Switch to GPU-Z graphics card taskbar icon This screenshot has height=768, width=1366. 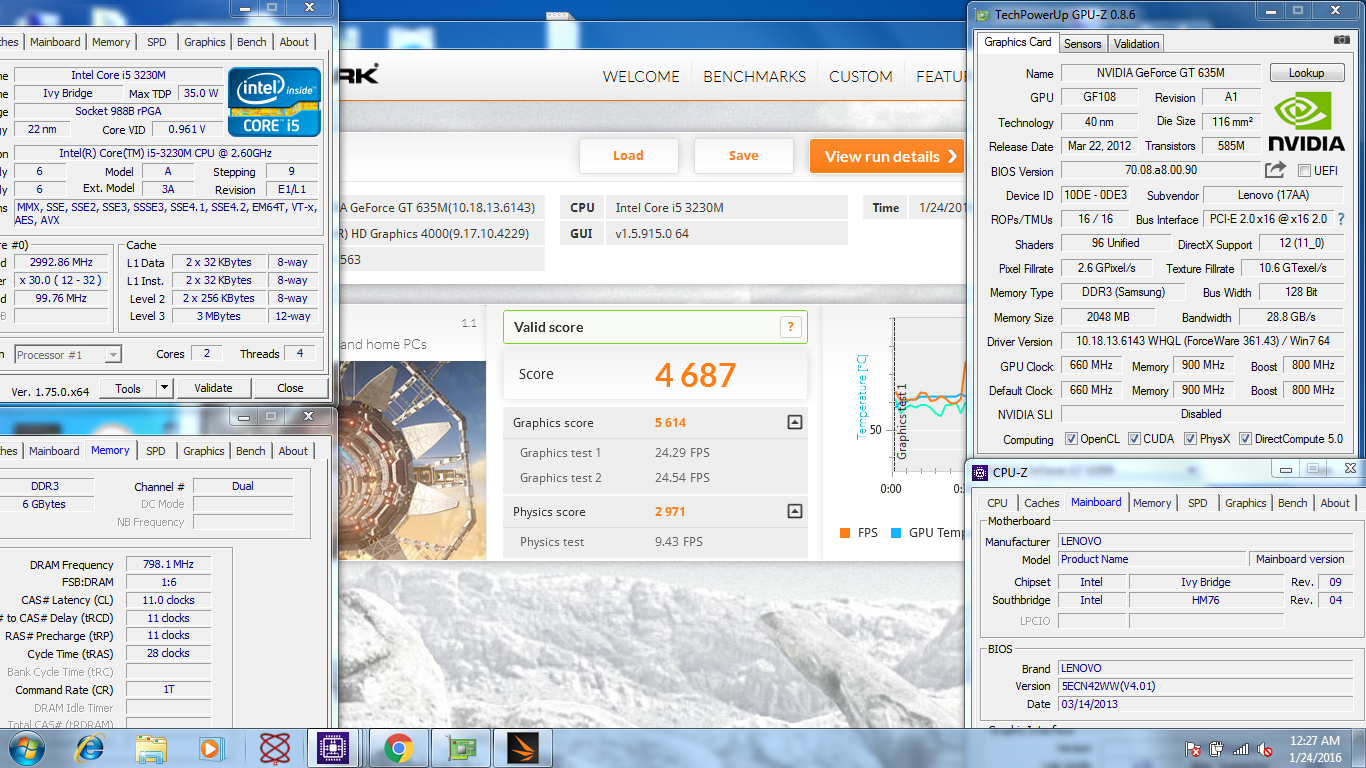(461, 748)
